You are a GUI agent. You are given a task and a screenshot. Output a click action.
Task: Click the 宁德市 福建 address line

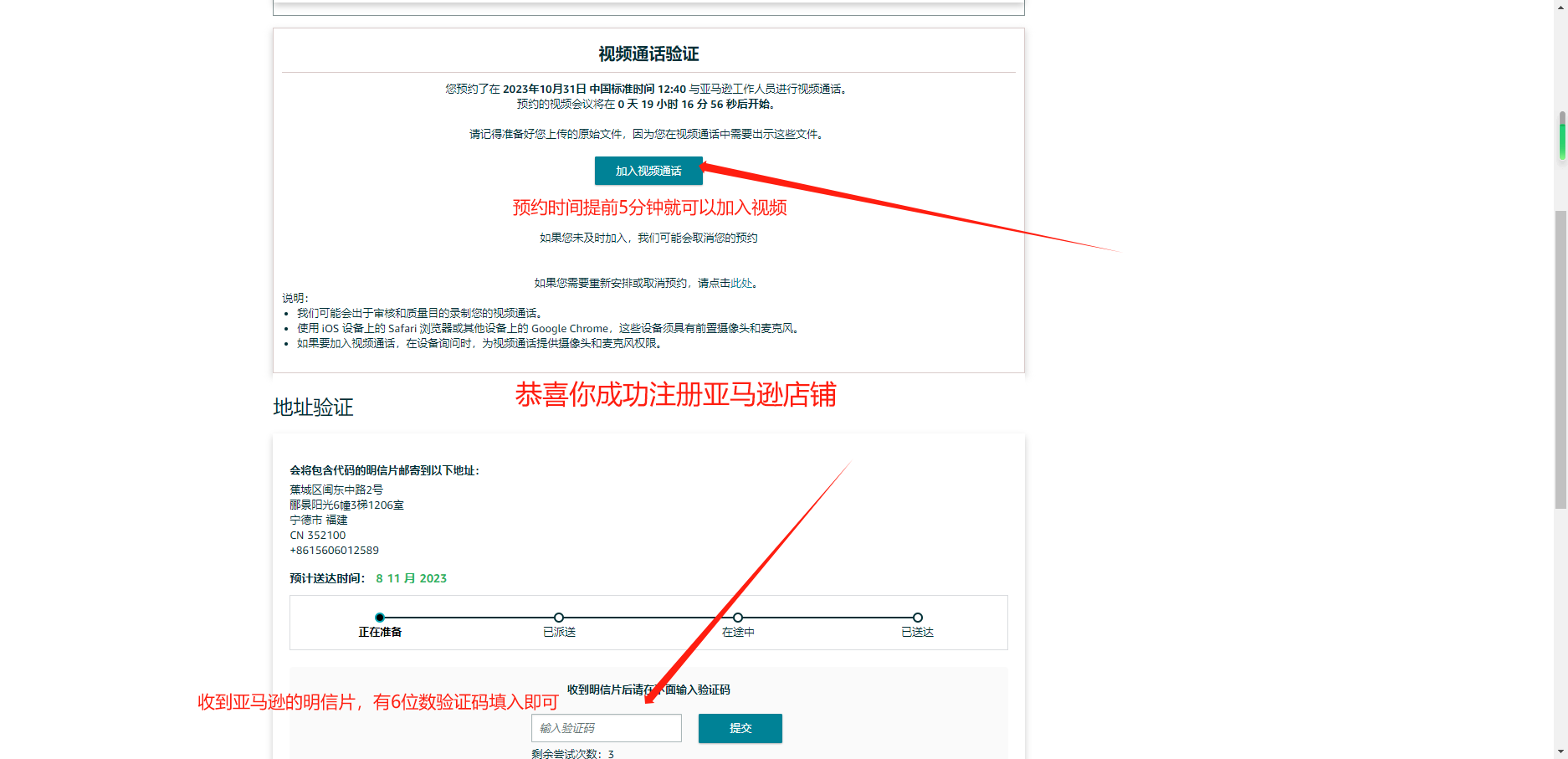[319, 520]
